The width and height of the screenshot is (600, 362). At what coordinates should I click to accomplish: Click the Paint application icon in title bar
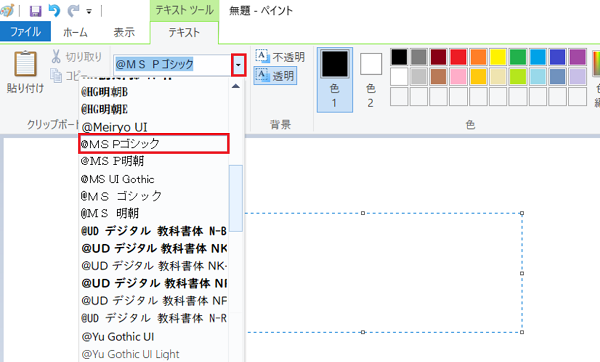pyautogui.click(x=7, y=11)
